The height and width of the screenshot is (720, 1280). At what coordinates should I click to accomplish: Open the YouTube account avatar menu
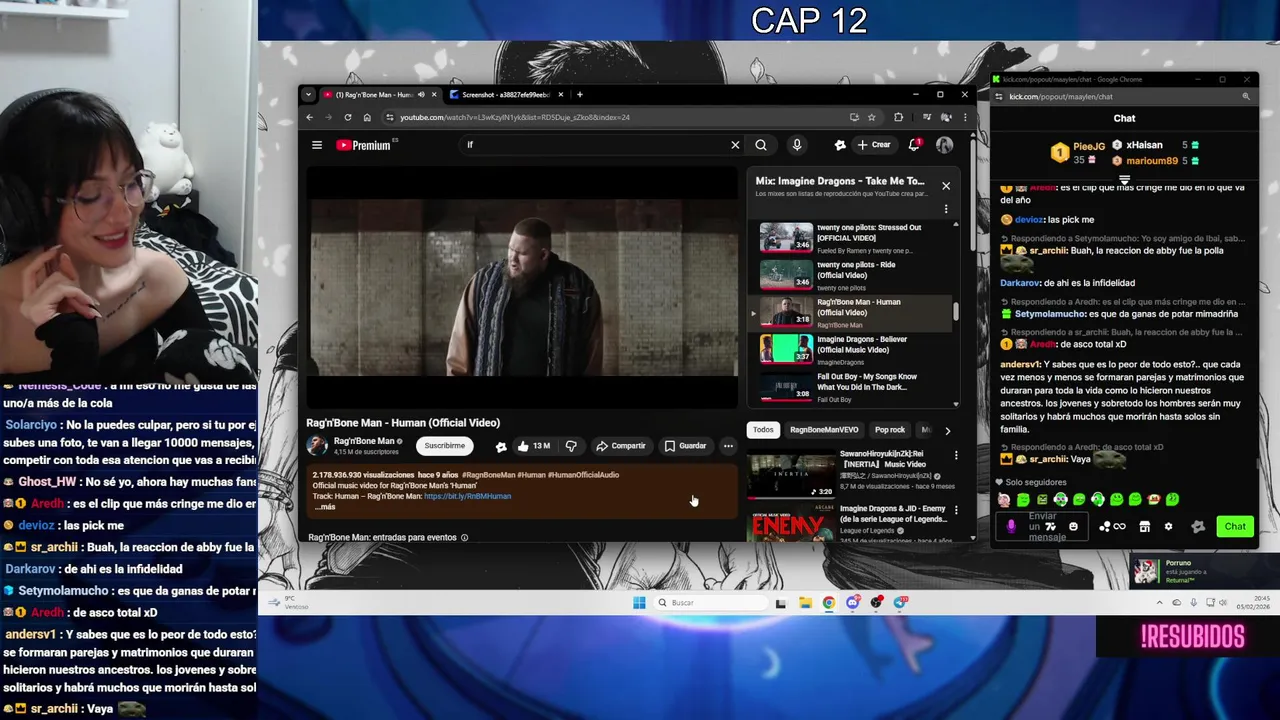click(x=944, y=145)
